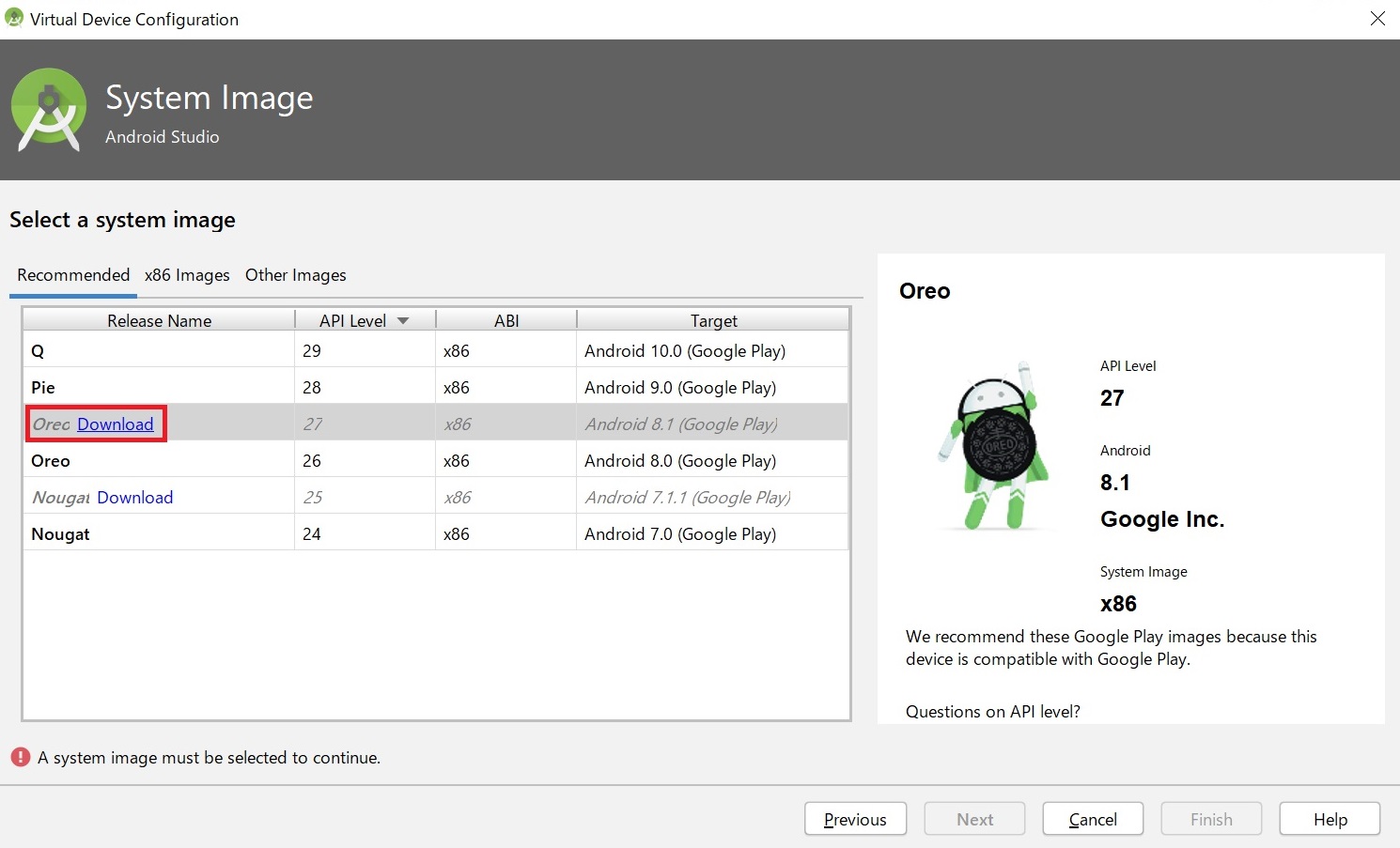Click API level 26 cell

pos(365,460)
